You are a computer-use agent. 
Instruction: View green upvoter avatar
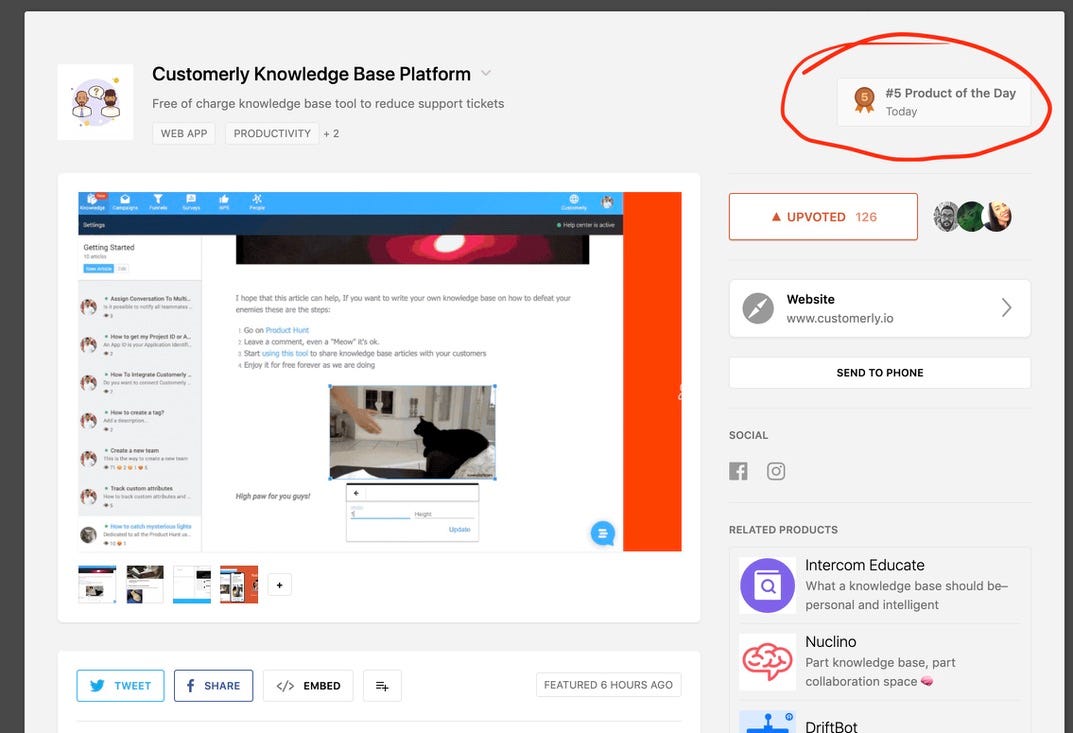[x=971, y=217]
